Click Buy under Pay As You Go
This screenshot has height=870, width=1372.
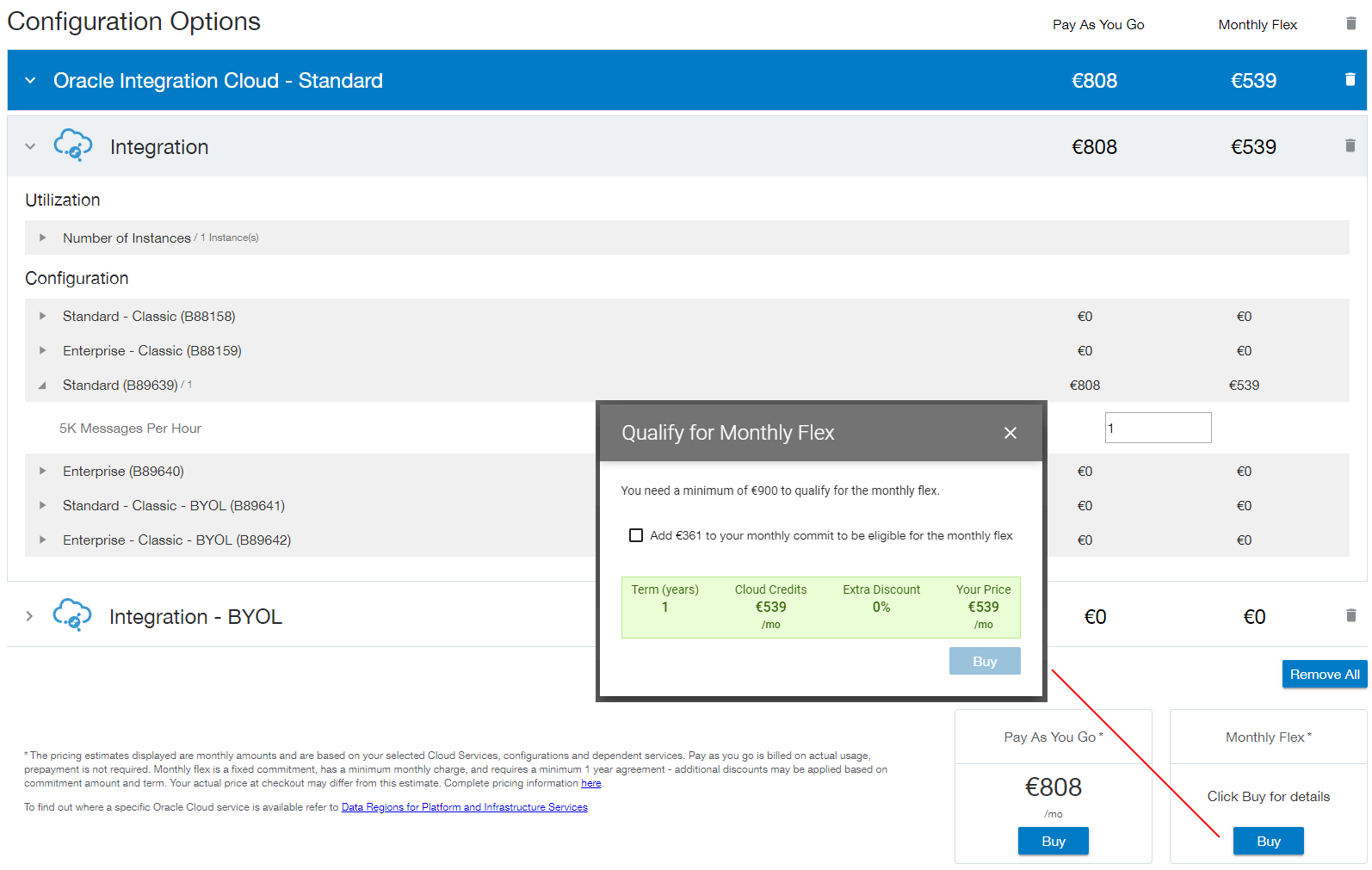click(1053, 841)
